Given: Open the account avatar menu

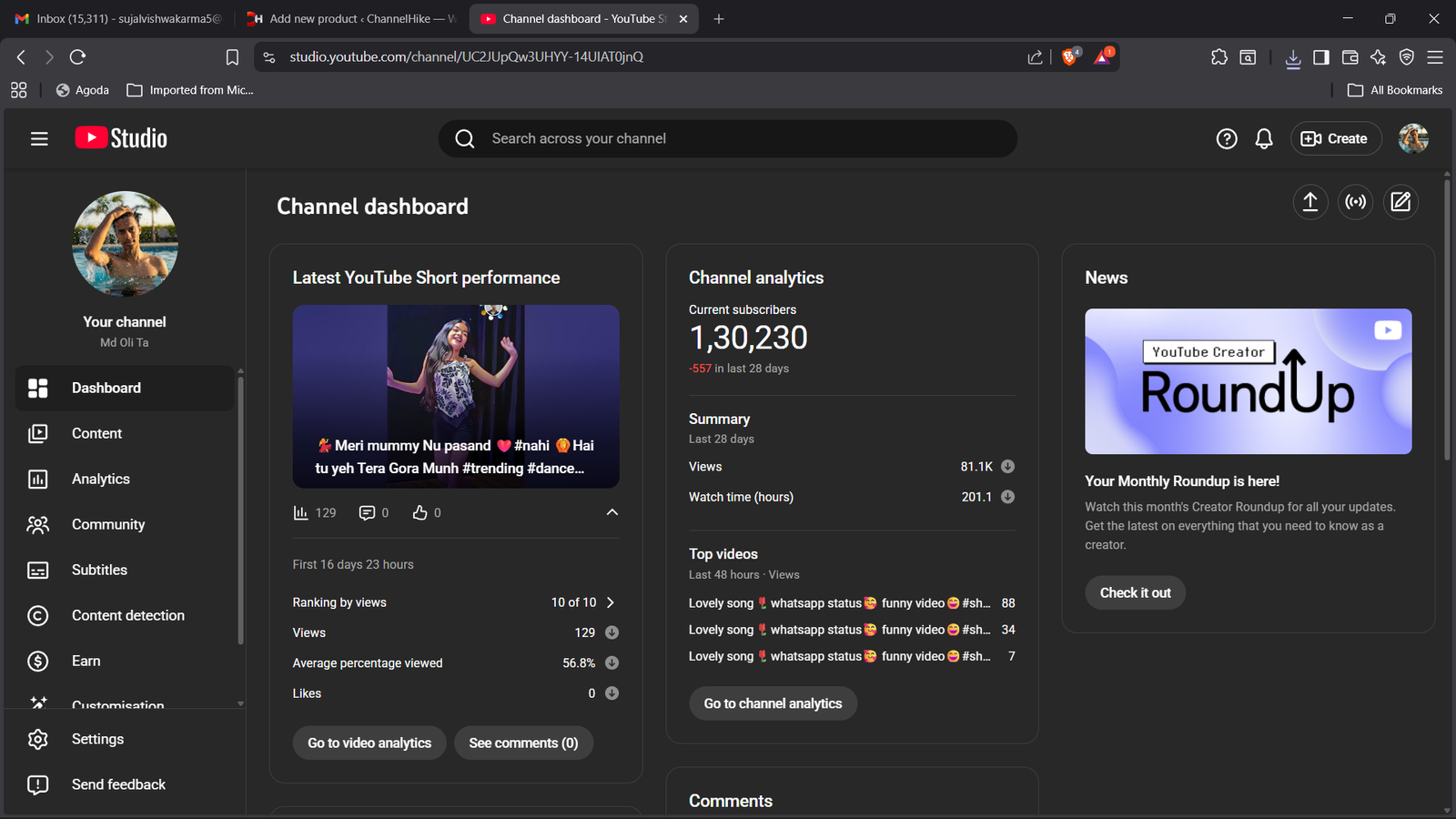Looking at the screenshot, I should [x=1412, y=138].
